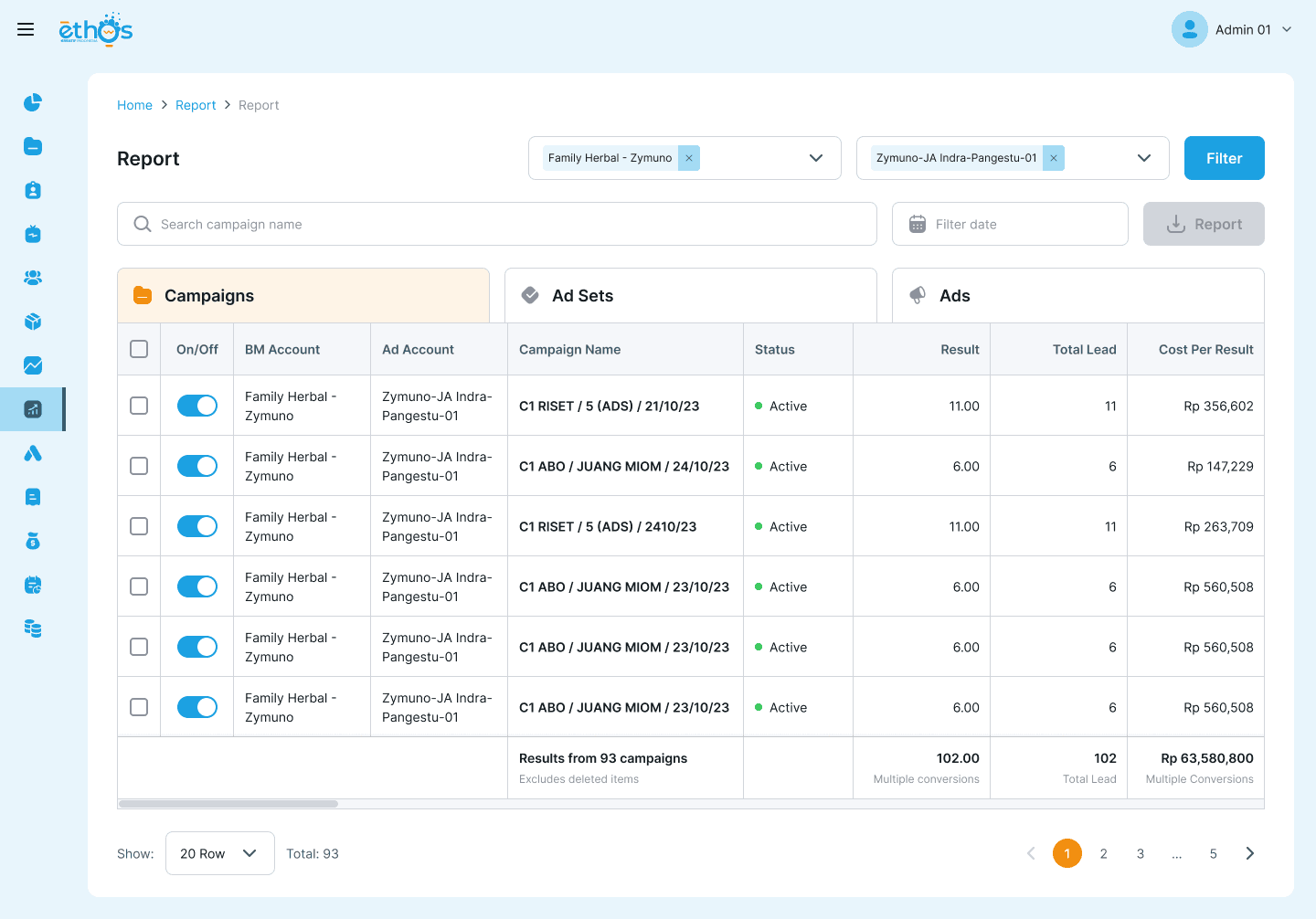Open the line chart sidebar icon
The height and width of the screenshot is (919, 1316).
[33, 365]
